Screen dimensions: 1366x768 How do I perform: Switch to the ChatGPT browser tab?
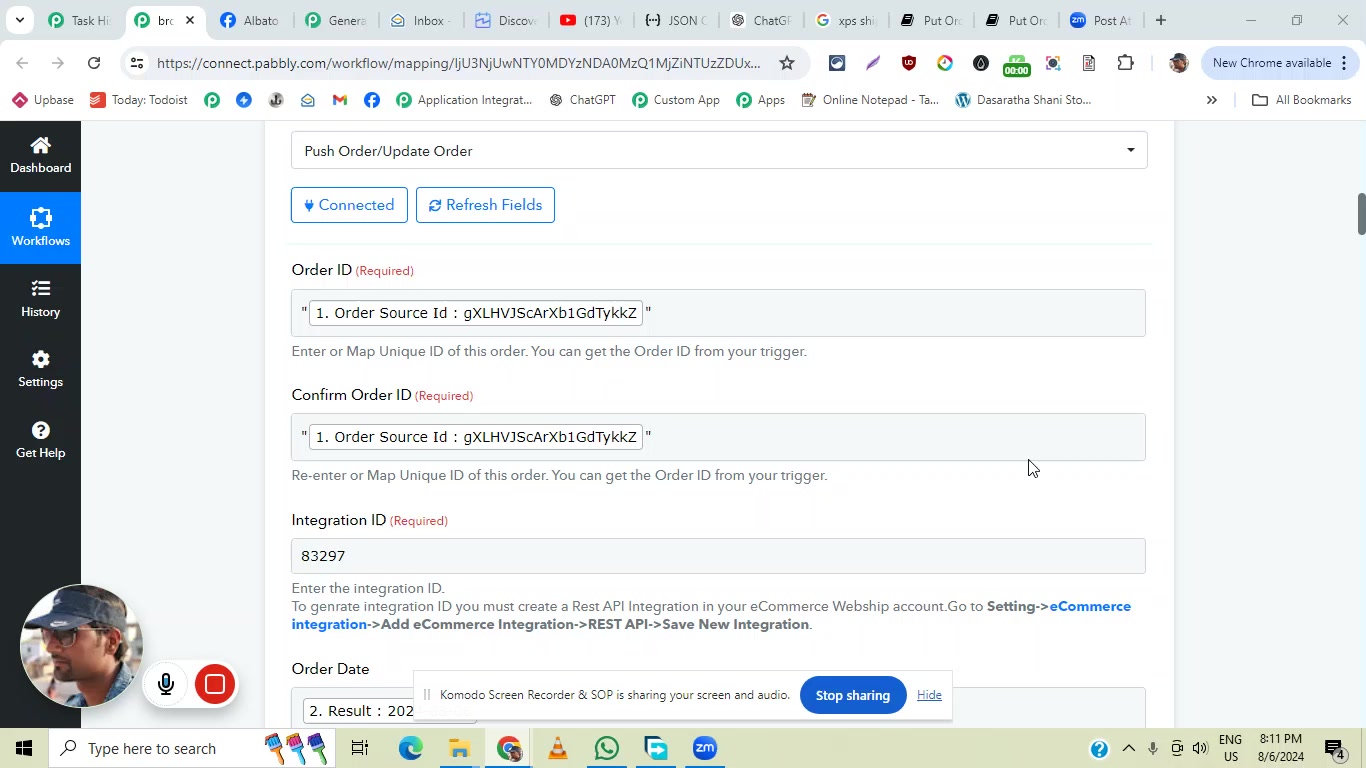coord(760,20)
